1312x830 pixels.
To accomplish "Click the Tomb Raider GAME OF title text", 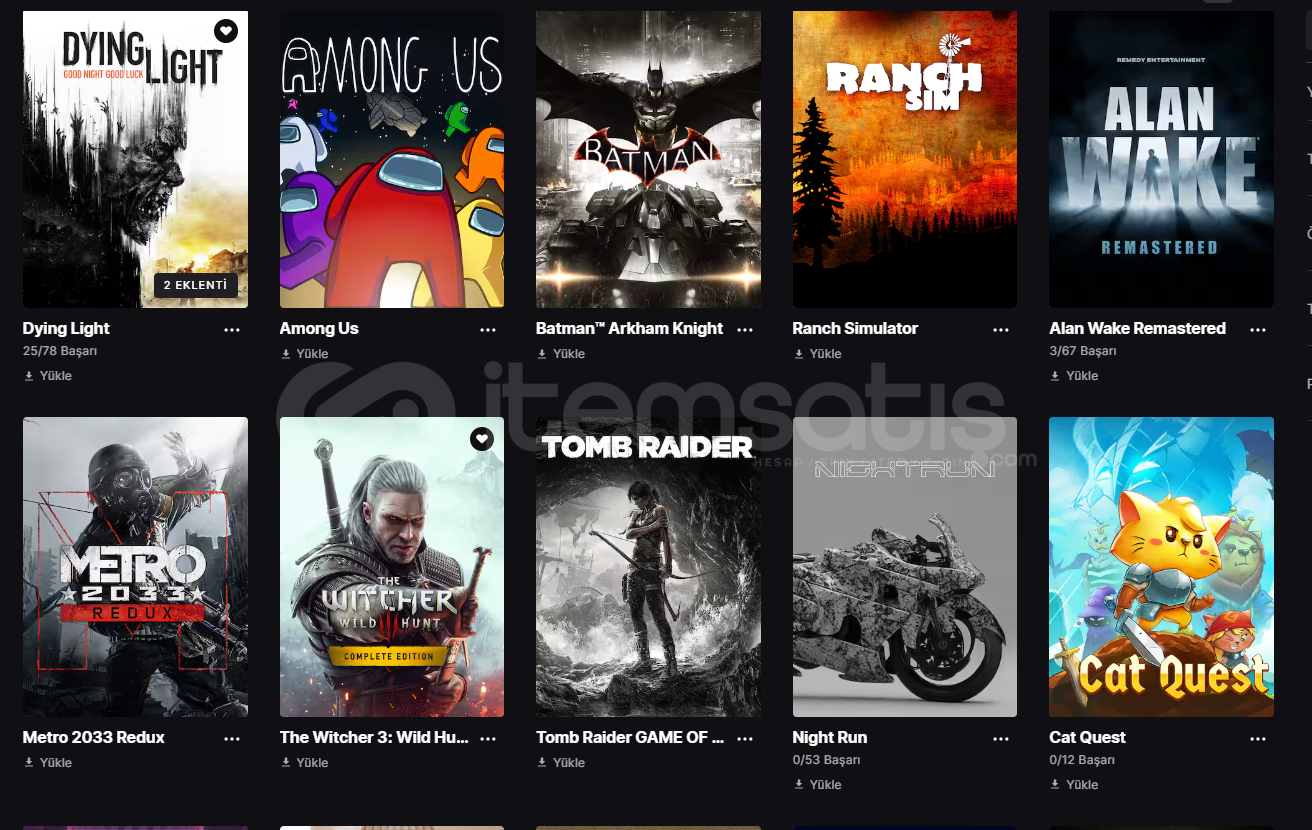I will coord(629,737).
